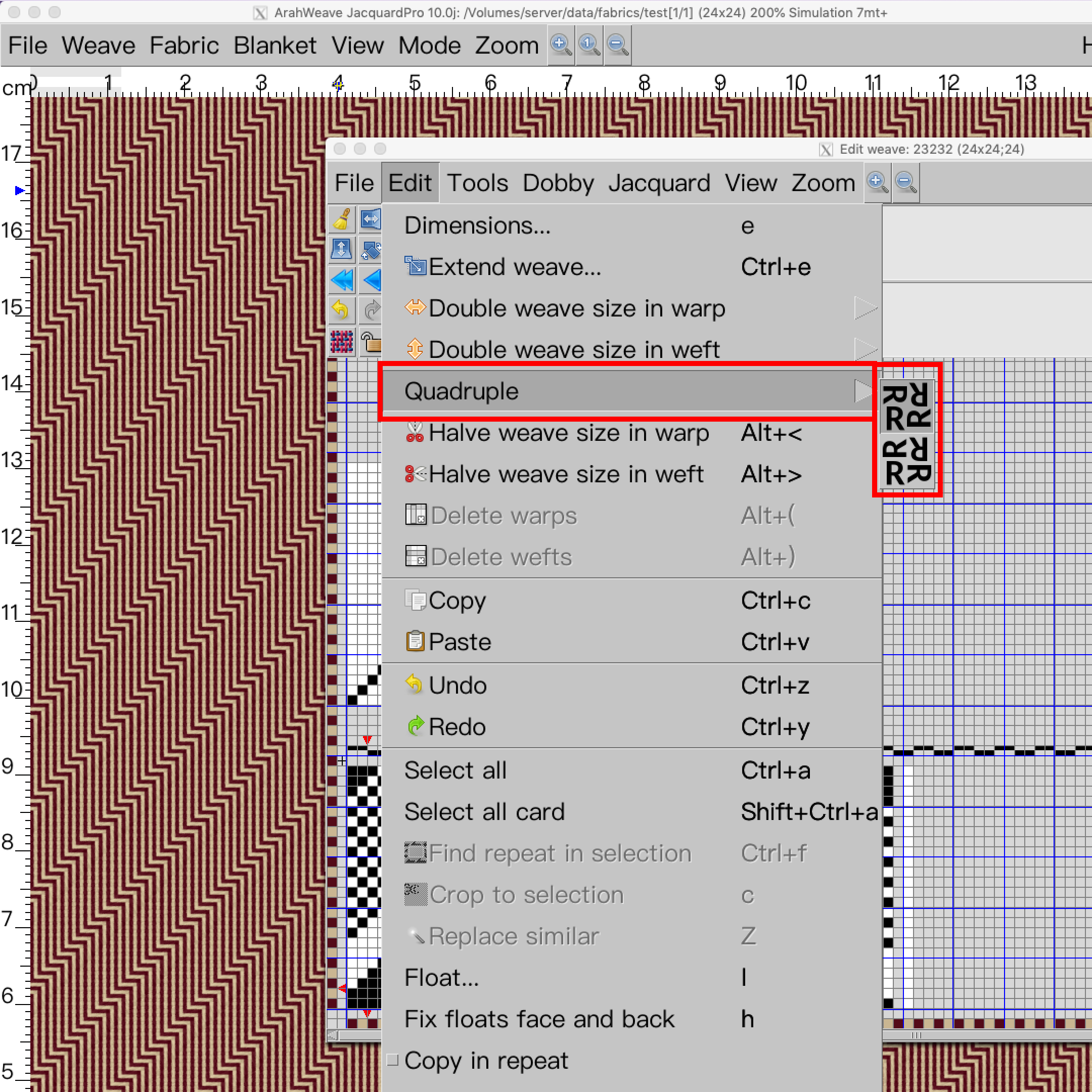This screenshot has height=1092, width=1092.
Task: Click the horizontal scrollbar below weave grid
Action: (986, 1035)
